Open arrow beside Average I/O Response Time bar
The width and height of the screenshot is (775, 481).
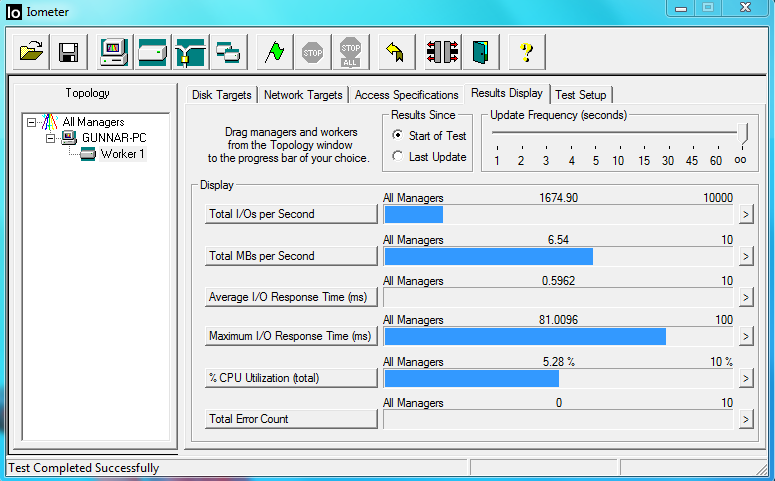coord(746,298)
